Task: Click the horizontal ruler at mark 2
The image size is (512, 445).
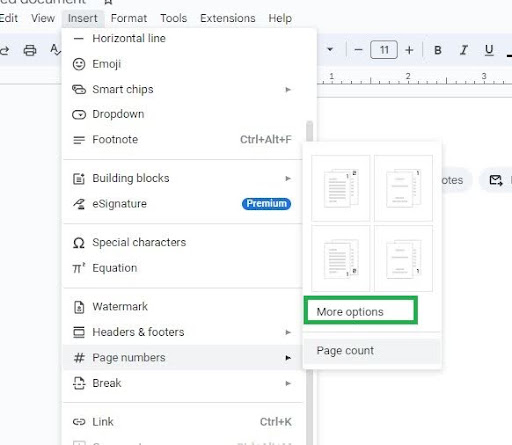Action: (408, 77)
